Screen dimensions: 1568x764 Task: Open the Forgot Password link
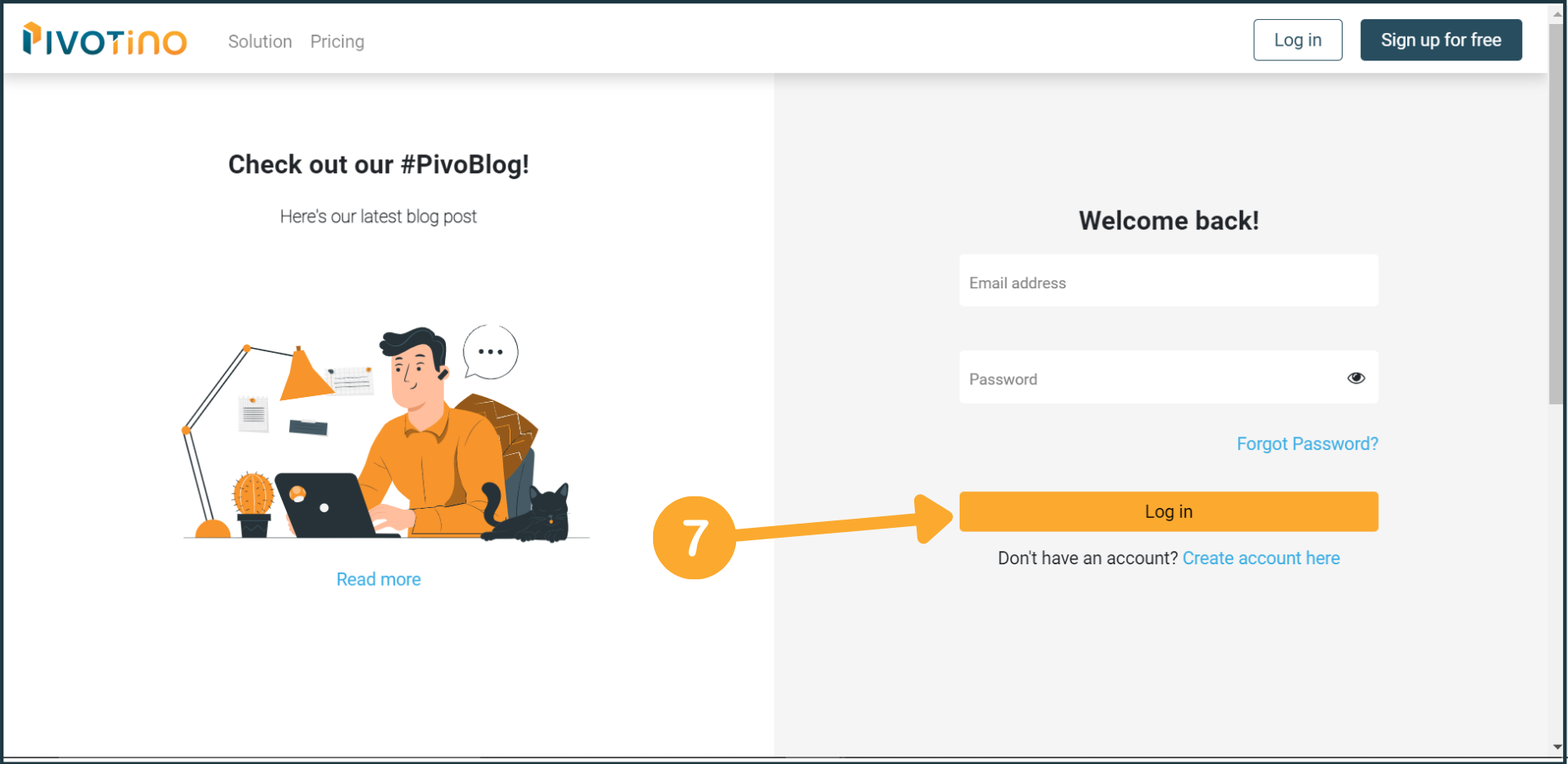1307,443
